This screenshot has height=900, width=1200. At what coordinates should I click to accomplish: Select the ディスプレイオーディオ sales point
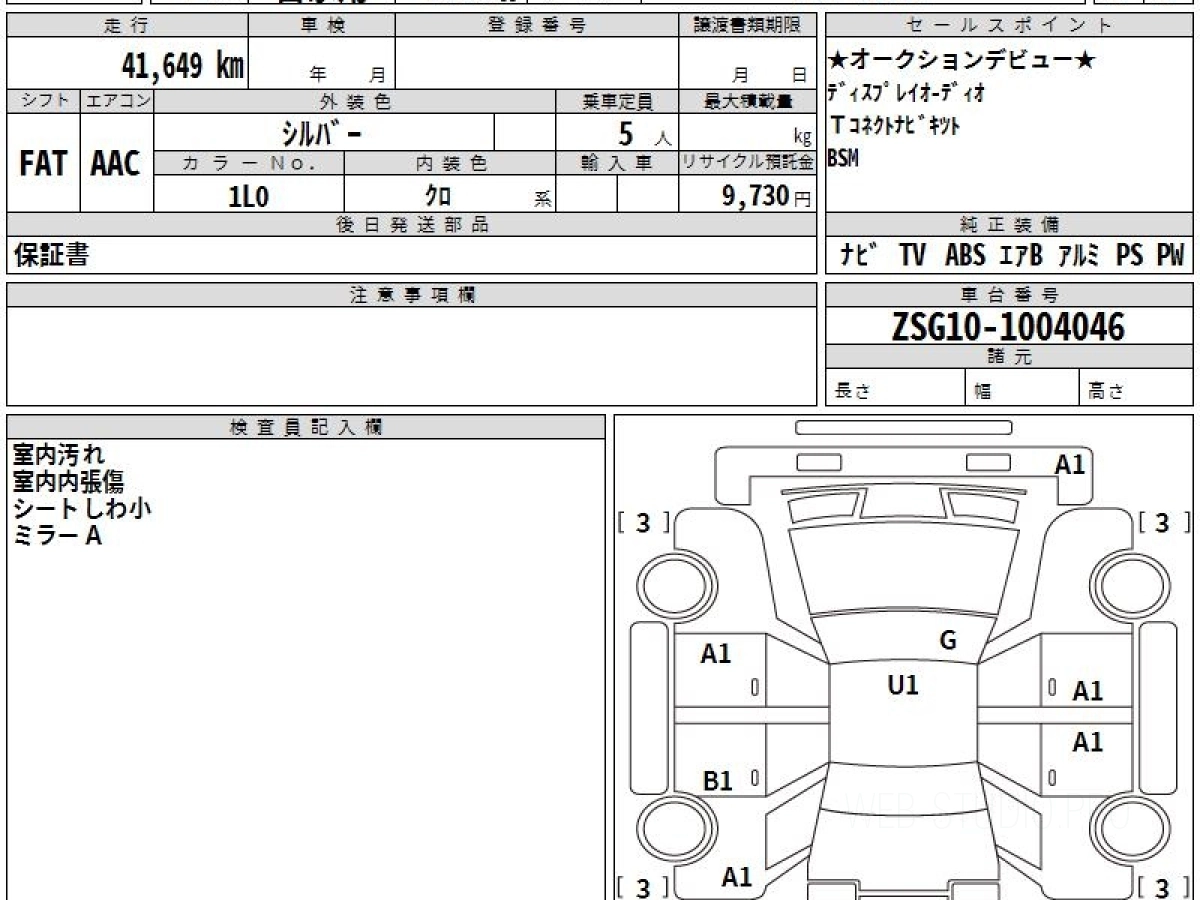pos(906,94)
